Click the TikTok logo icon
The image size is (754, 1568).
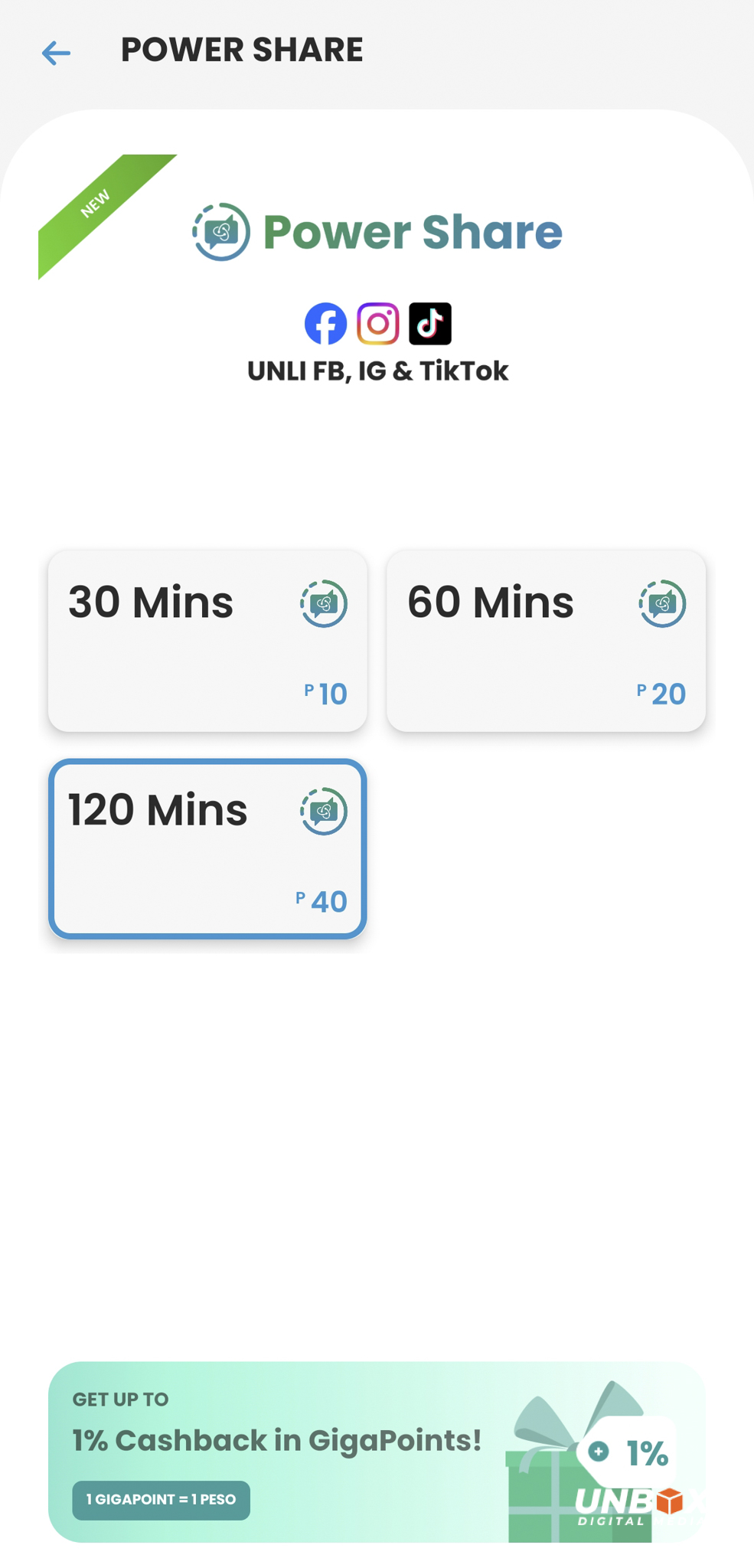tap(430, 324)
